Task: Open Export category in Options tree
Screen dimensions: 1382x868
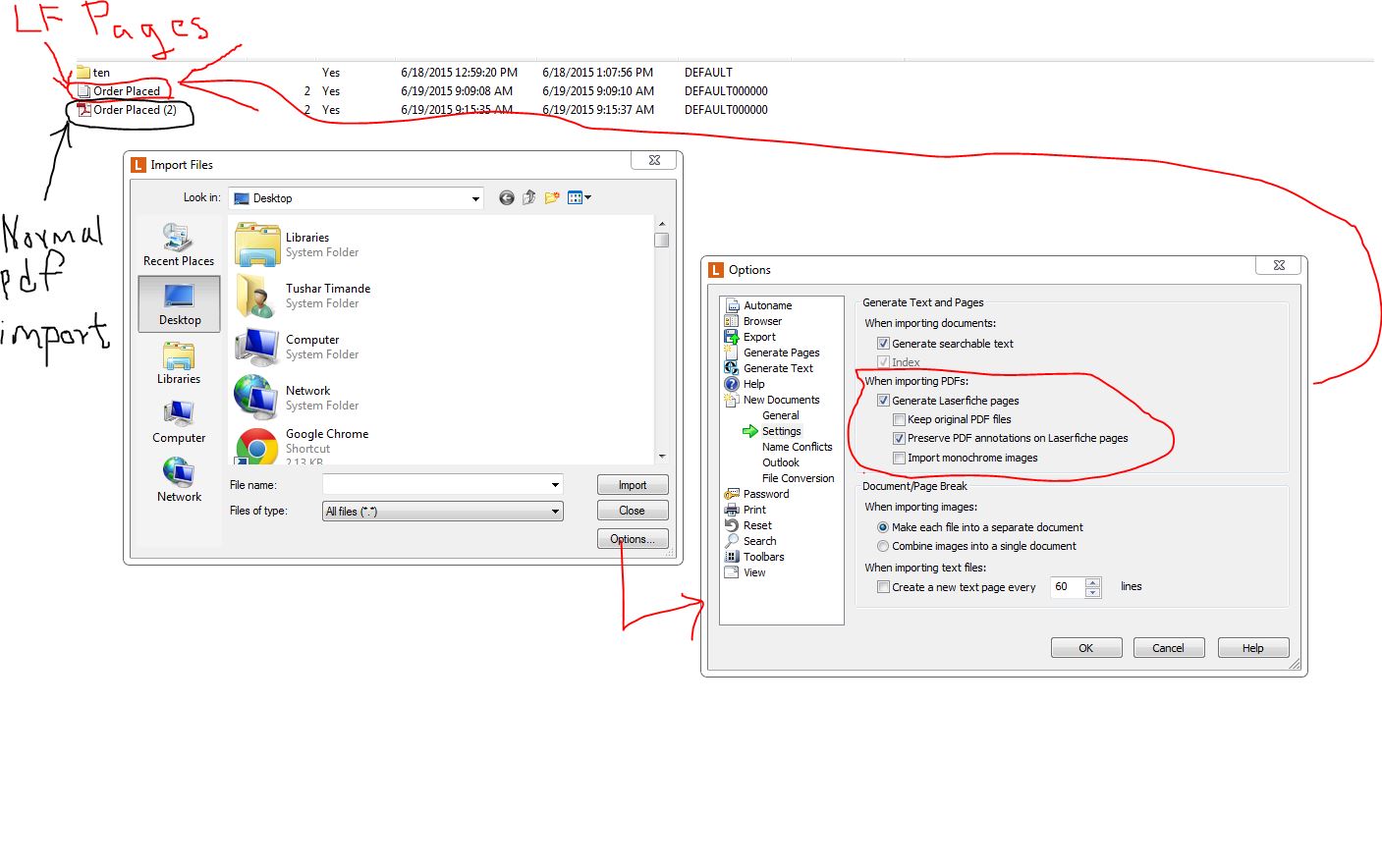Action: (x=759, y=337)
